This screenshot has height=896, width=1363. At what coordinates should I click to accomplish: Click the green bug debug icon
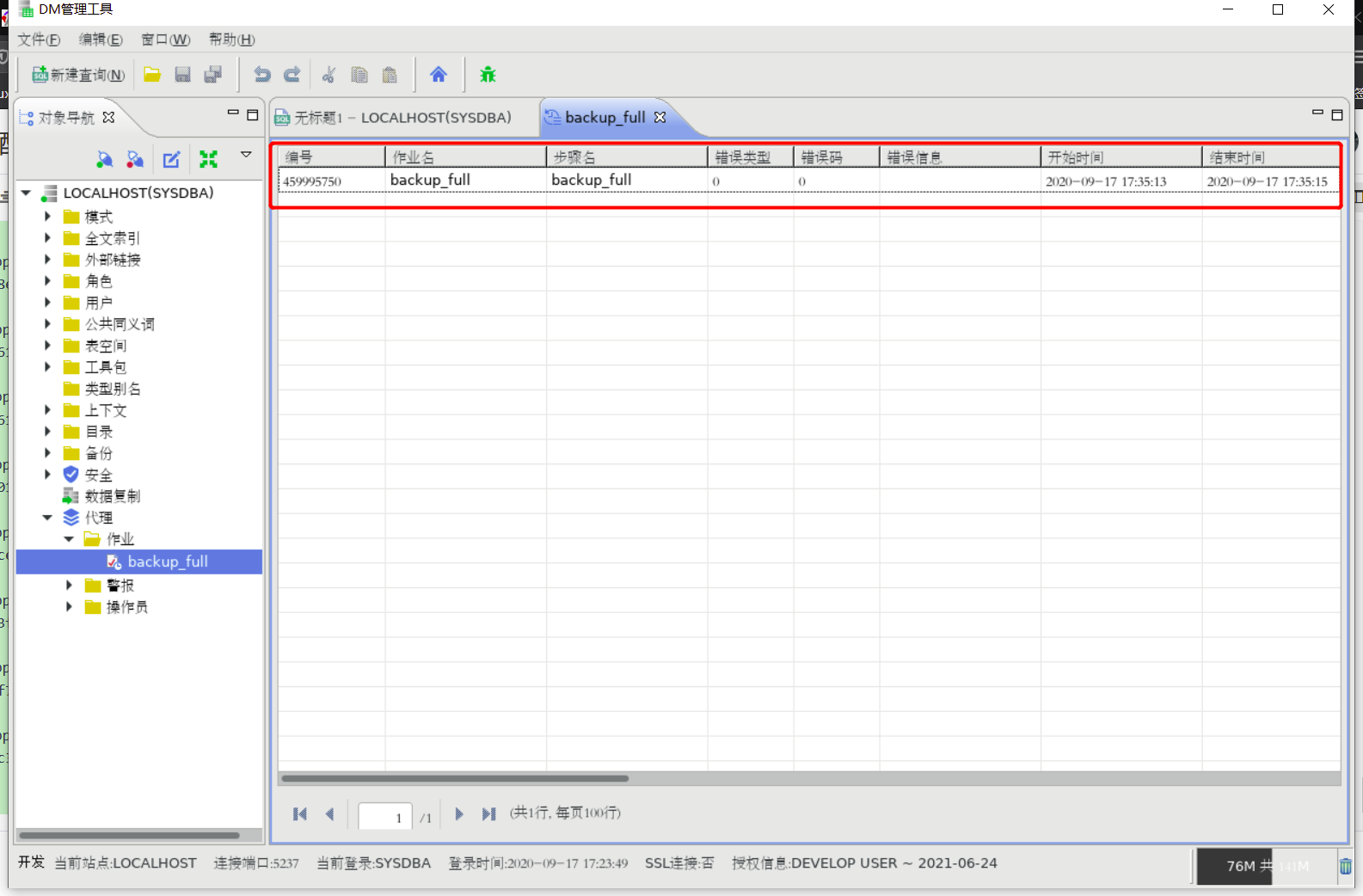click(488, 75)
